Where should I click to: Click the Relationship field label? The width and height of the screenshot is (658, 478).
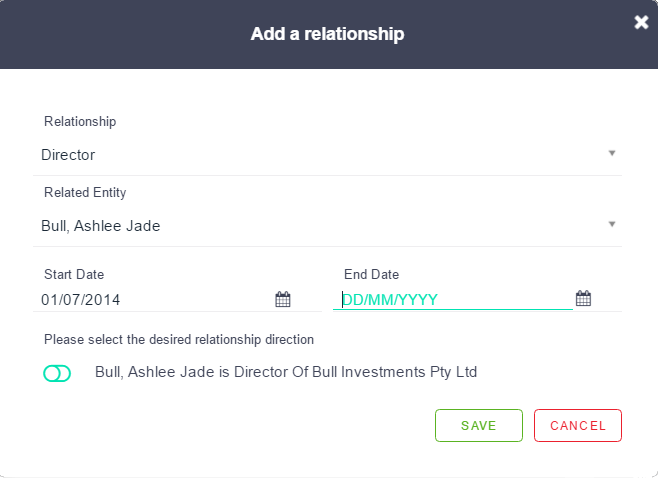[80, 121]
